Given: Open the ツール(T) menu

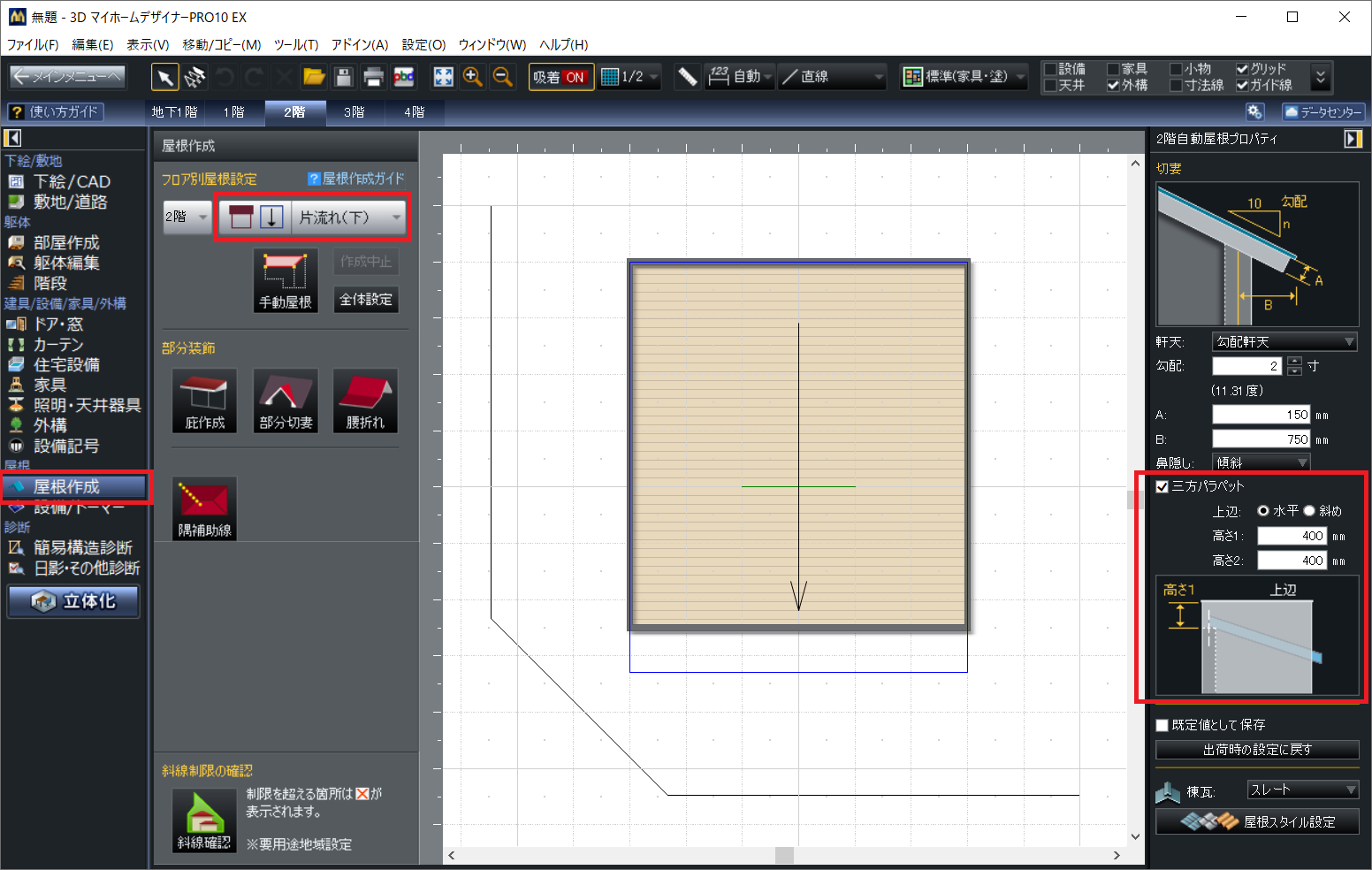Looking at the screenshot, I should tap(295, 44).
